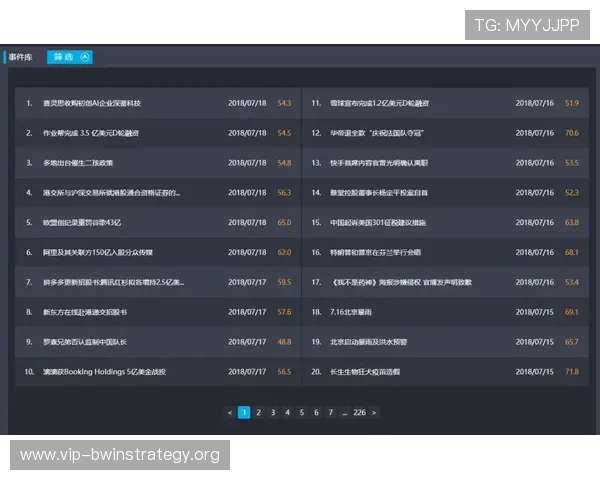600x480 pixels.
Task: Click the 65.7 score of row 19
Action: click(x=572, y=342)
